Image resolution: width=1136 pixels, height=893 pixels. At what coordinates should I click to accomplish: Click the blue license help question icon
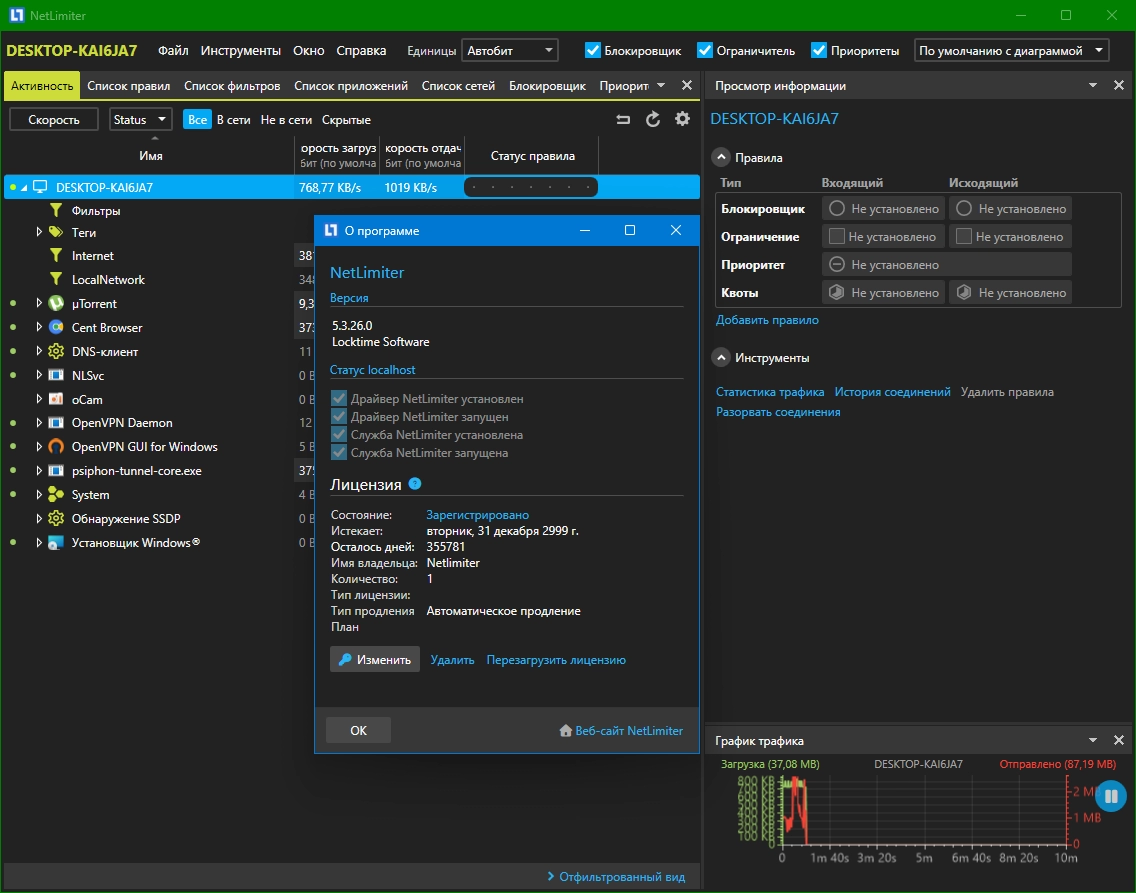pos(415,484)
